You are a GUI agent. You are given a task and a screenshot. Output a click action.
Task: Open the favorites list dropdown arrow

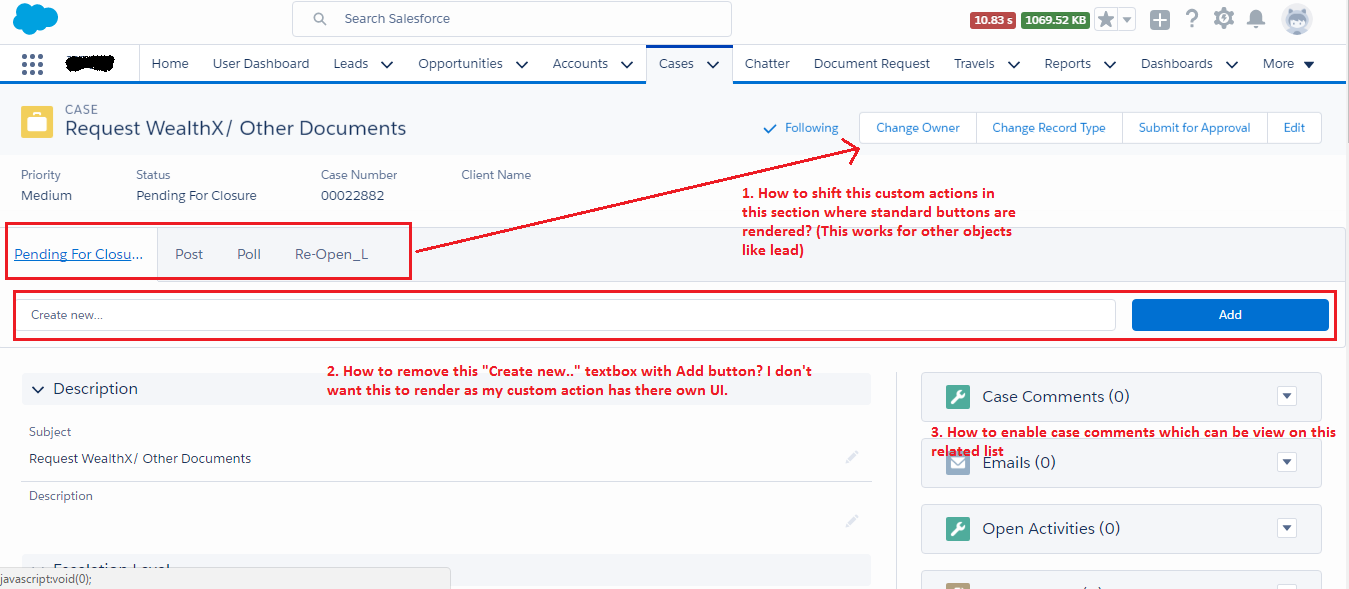pyautogui.click(x=1127, y=19)
